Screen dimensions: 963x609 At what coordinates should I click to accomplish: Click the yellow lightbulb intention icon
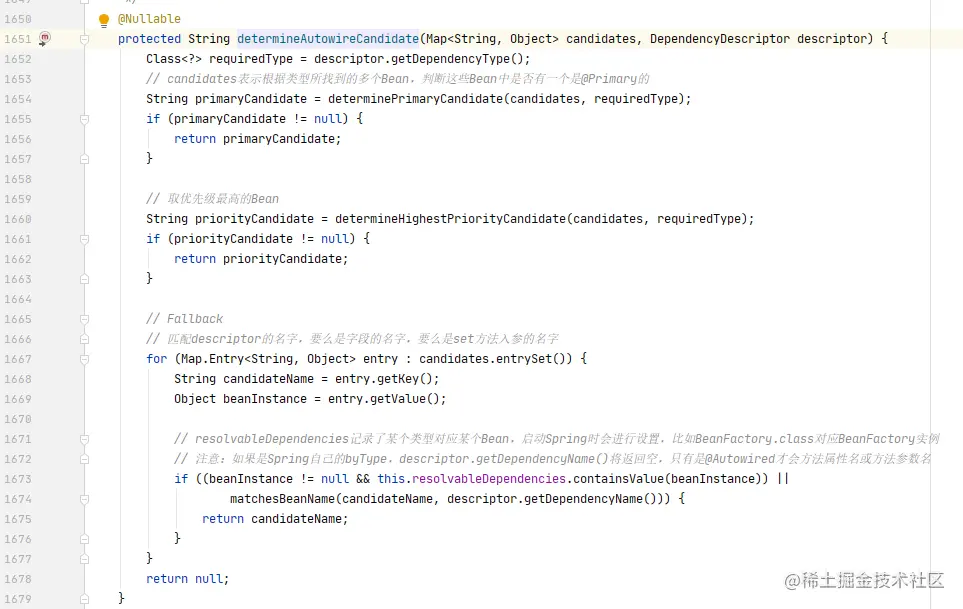[x=103, y=20]
